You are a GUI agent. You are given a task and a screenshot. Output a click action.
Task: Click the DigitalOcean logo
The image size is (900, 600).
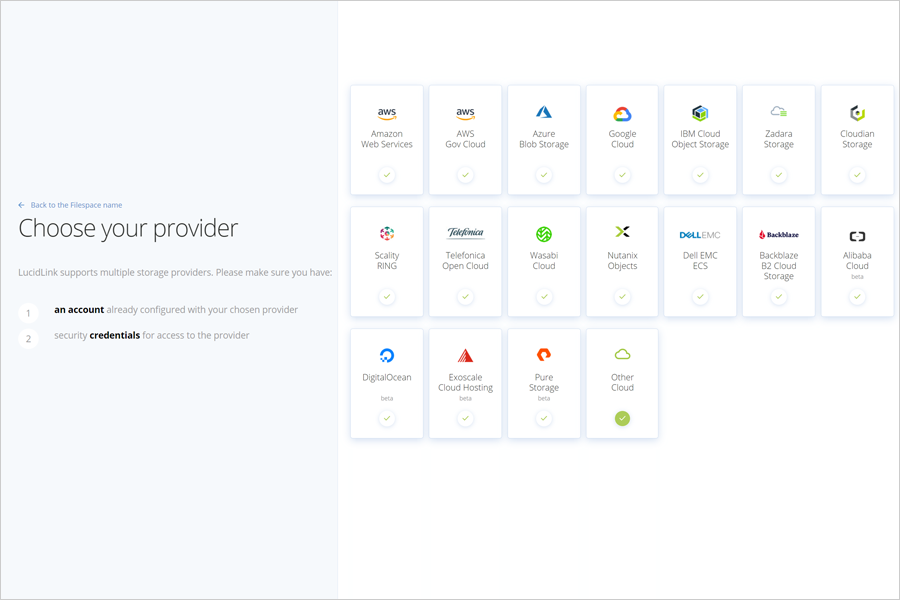pyautogui.click(x=387, y=355)
